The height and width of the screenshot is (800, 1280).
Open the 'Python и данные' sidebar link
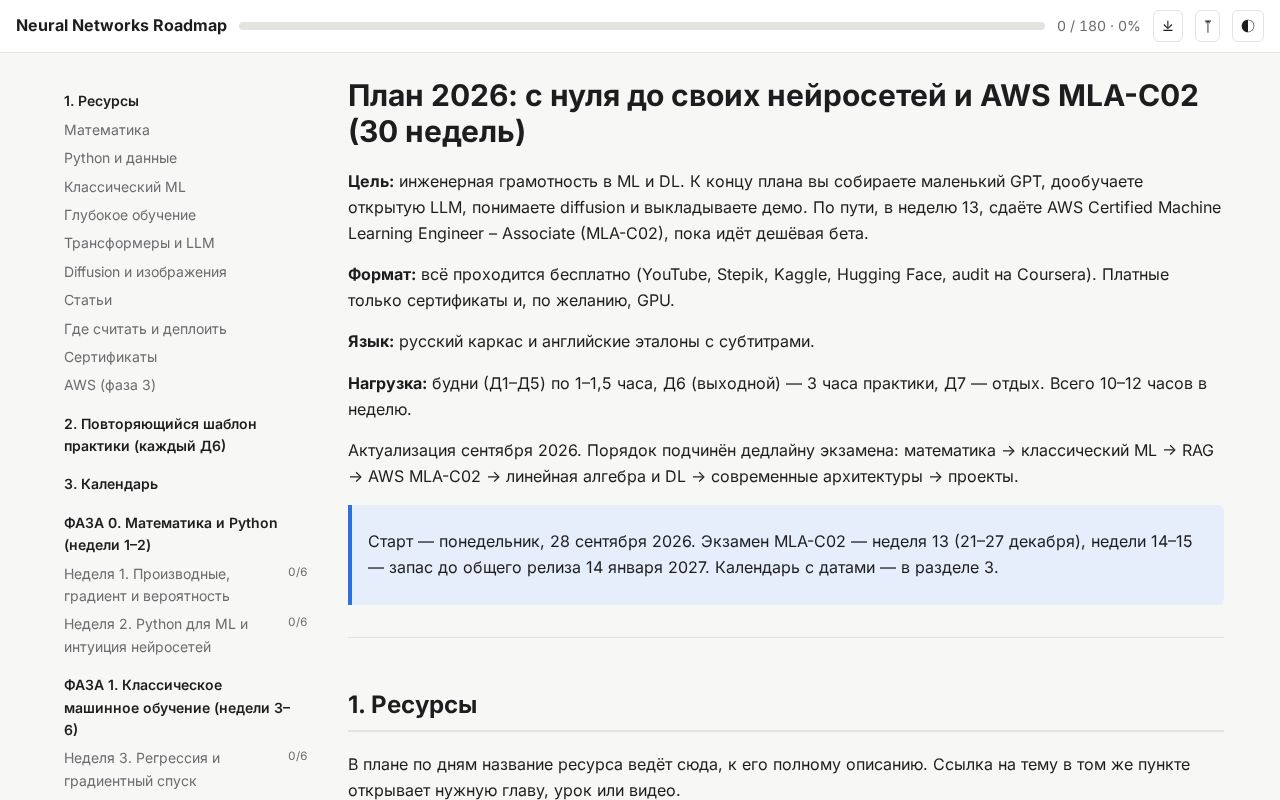point(120,158)
